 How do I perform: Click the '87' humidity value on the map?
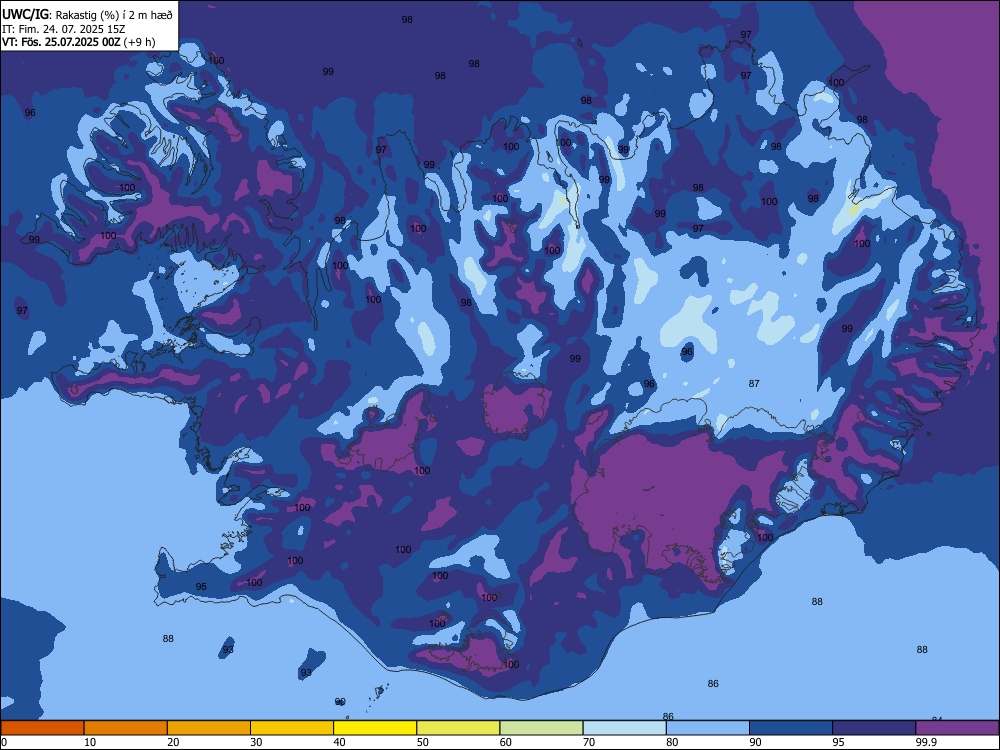point(754,384)
